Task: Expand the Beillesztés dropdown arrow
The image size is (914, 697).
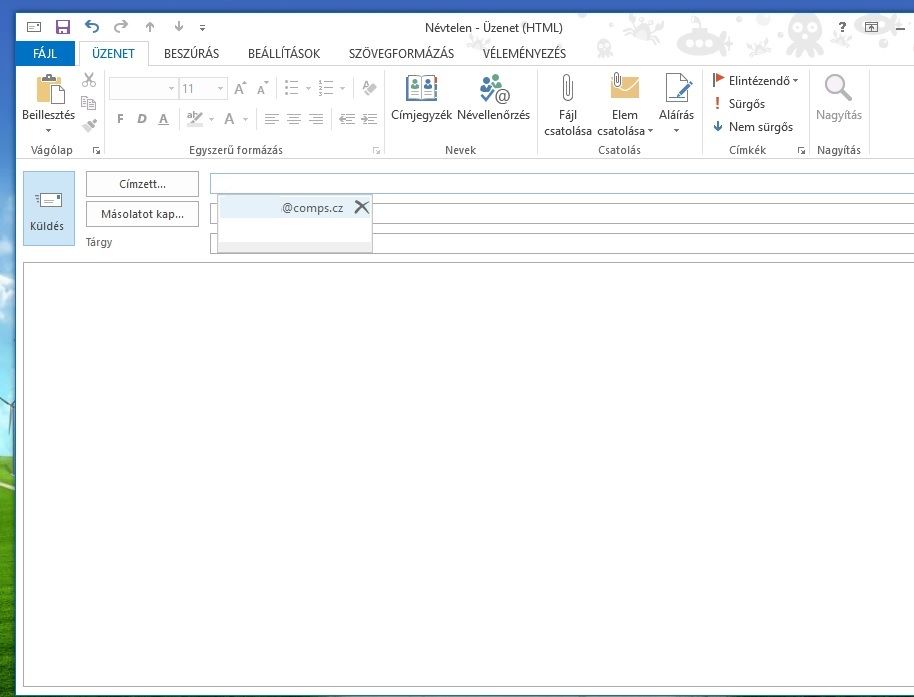Action: click(x=48, y=131)
